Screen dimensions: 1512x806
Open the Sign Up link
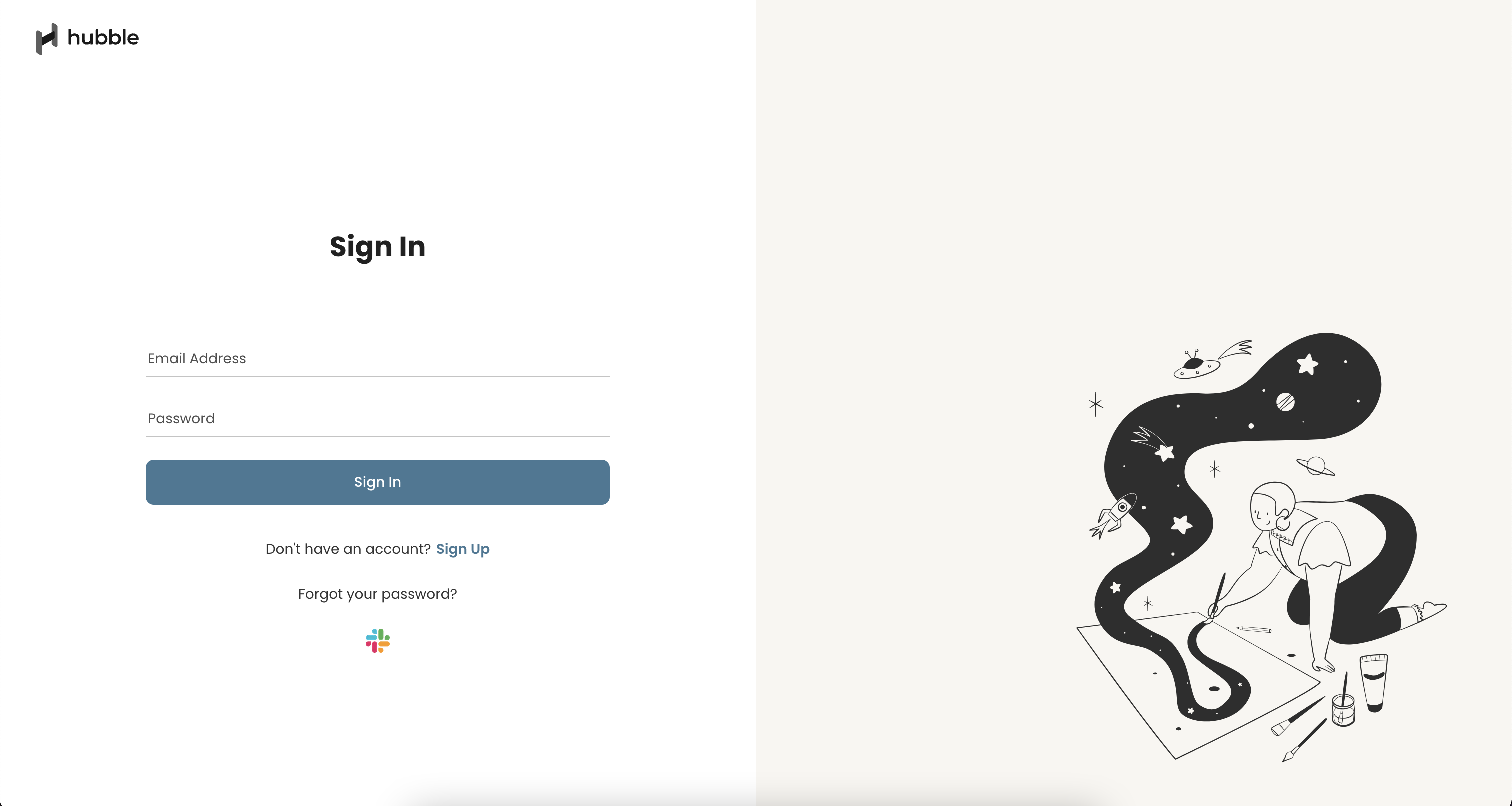(x=463, y=549)
